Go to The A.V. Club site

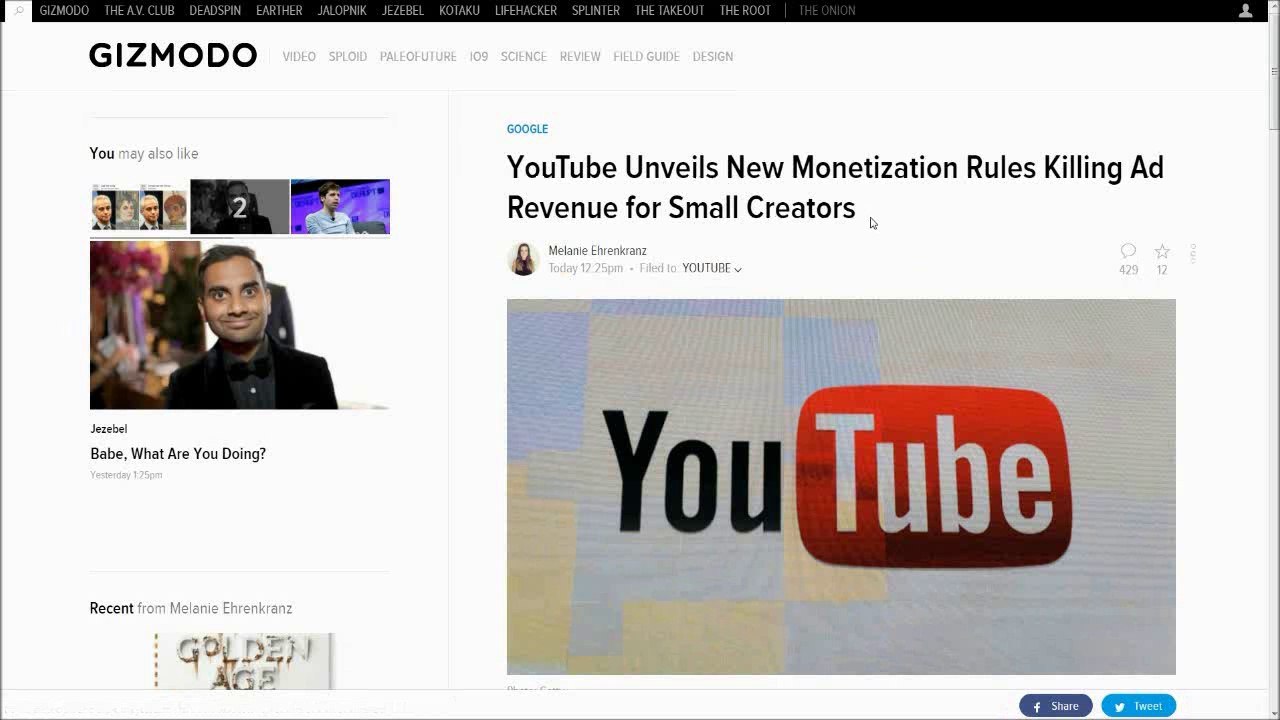[x=139, y=10]
